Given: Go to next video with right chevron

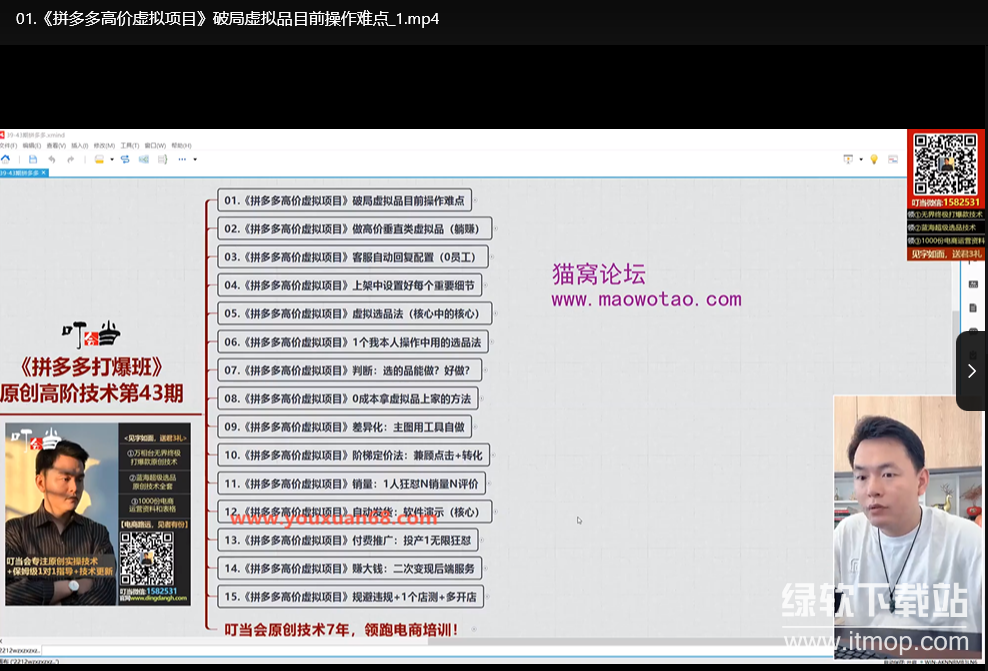Looking at the screenshot, I should (971, 371).
